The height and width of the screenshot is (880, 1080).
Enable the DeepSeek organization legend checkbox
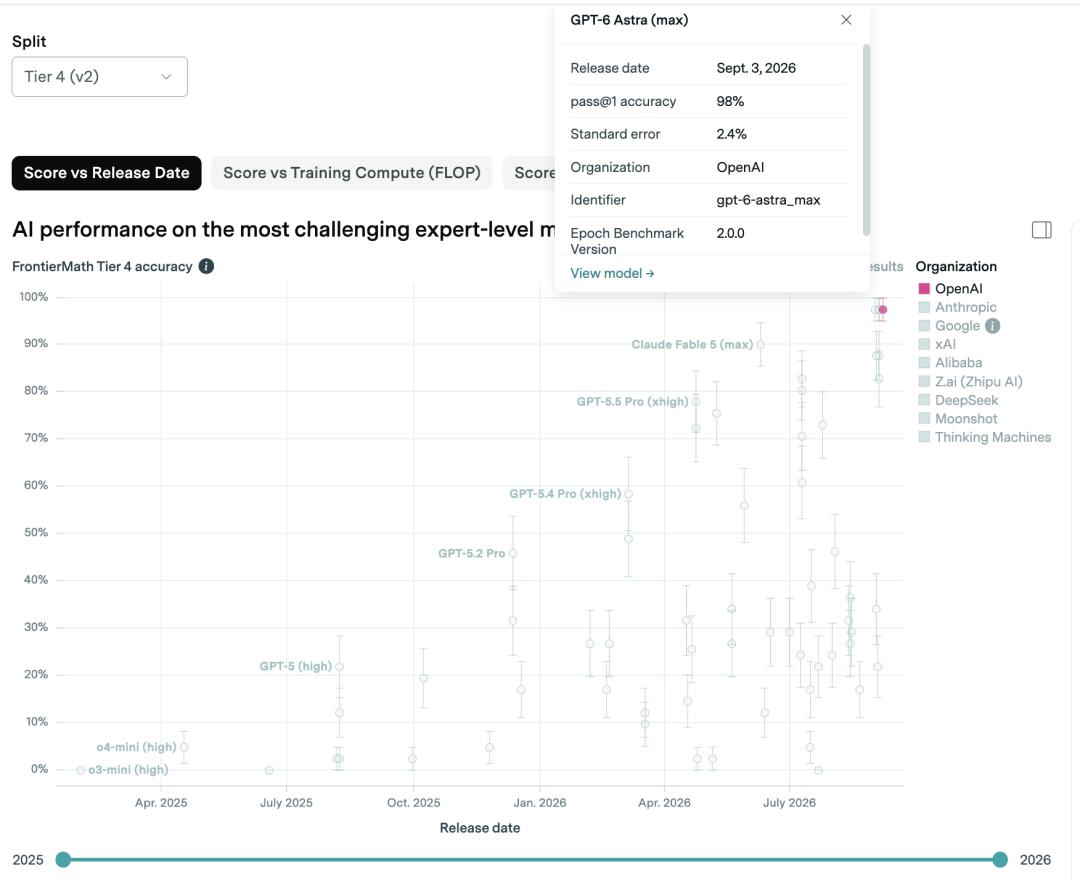(924, 400)
